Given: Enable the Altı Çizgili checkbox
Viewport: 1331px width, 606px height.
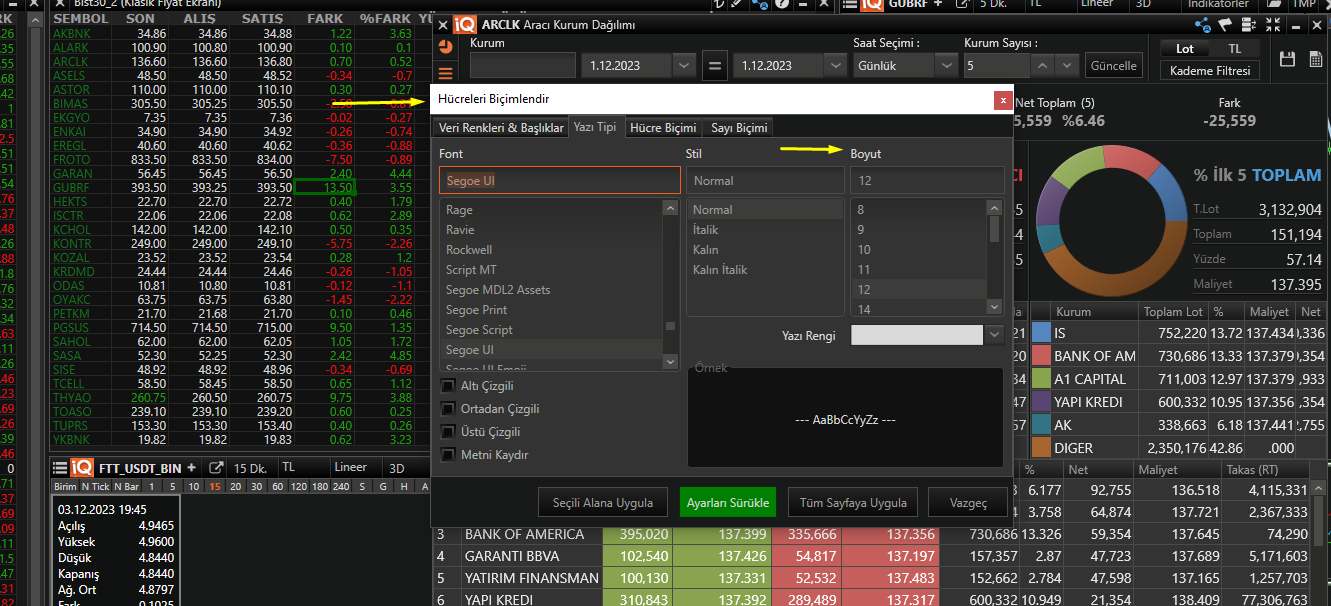Looking at the screenshot, I should tap(447, 386).
